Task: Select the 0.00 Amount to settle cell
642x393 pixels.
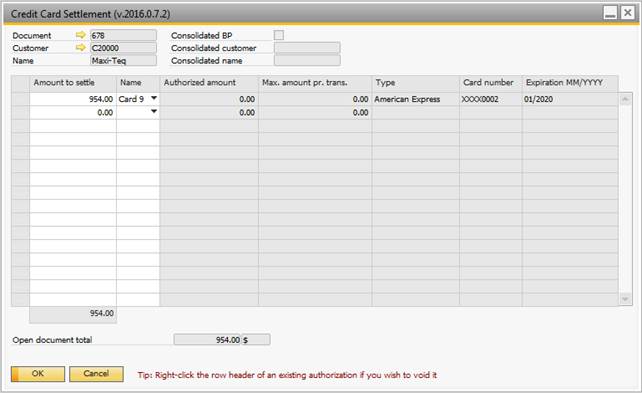Action: tap(73, 113)
